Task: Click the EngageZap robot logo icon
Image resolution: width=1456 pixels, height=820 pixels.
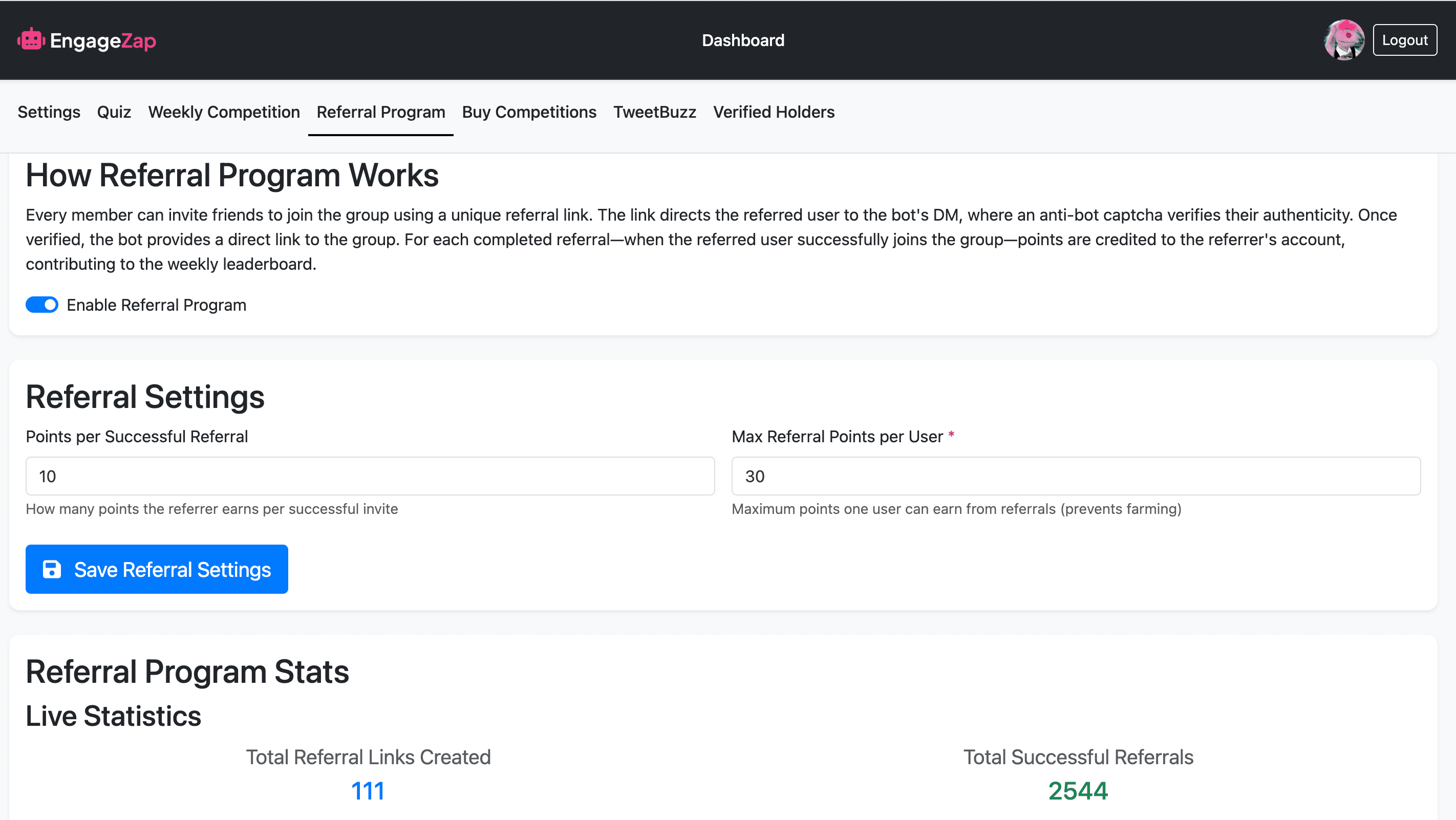Action: coord(31,40)
